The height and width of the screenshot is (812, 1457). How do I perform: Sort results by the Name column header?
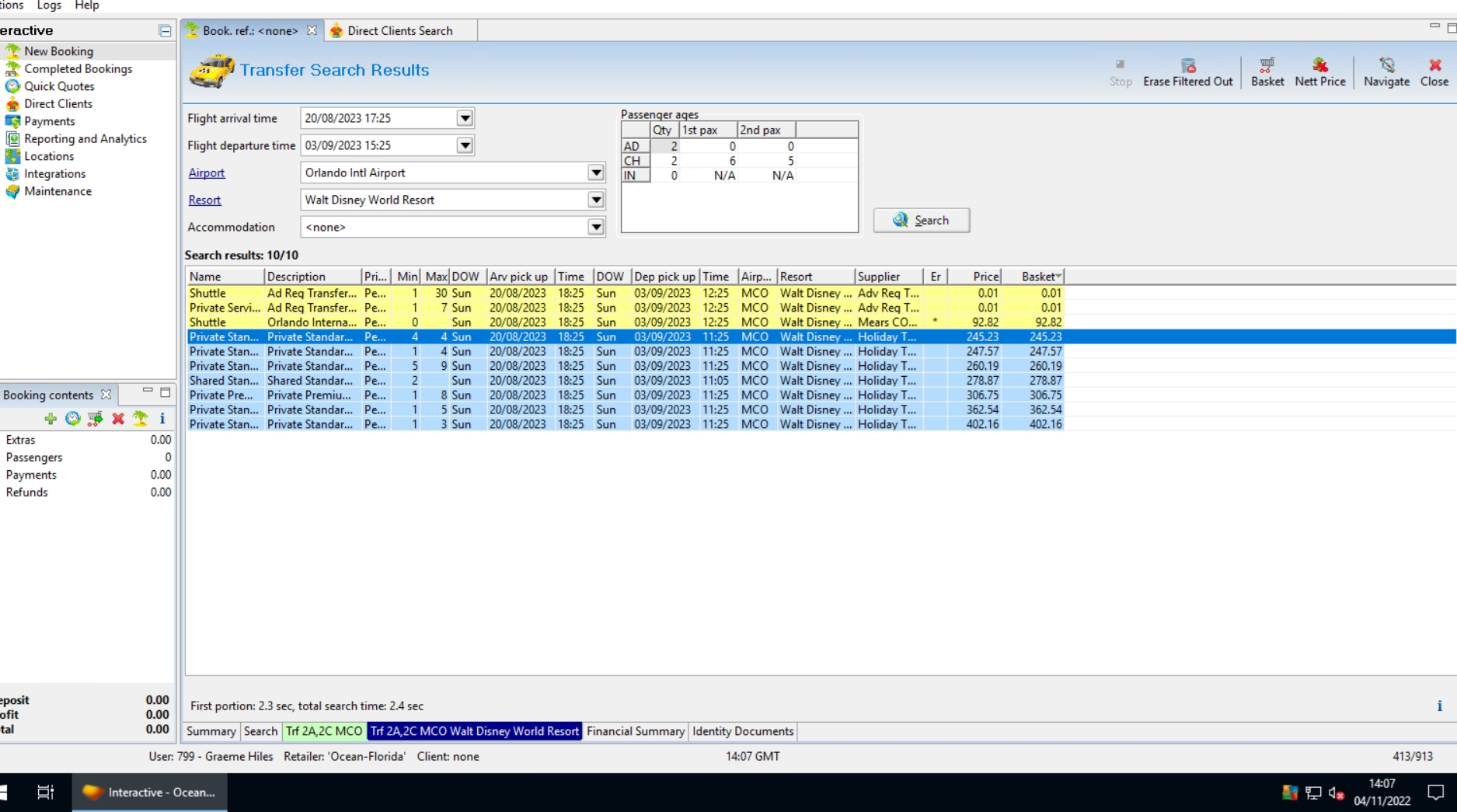point(225,277)
